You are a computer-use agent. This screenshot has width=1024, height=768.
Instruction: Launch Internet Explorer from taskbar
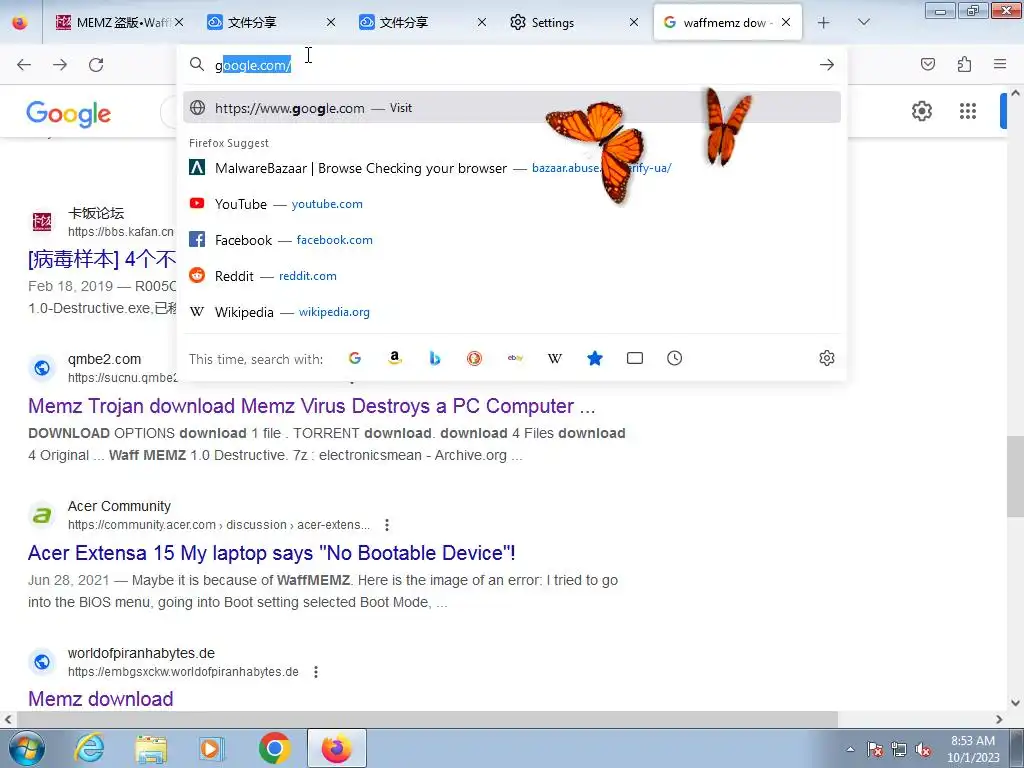89,748
